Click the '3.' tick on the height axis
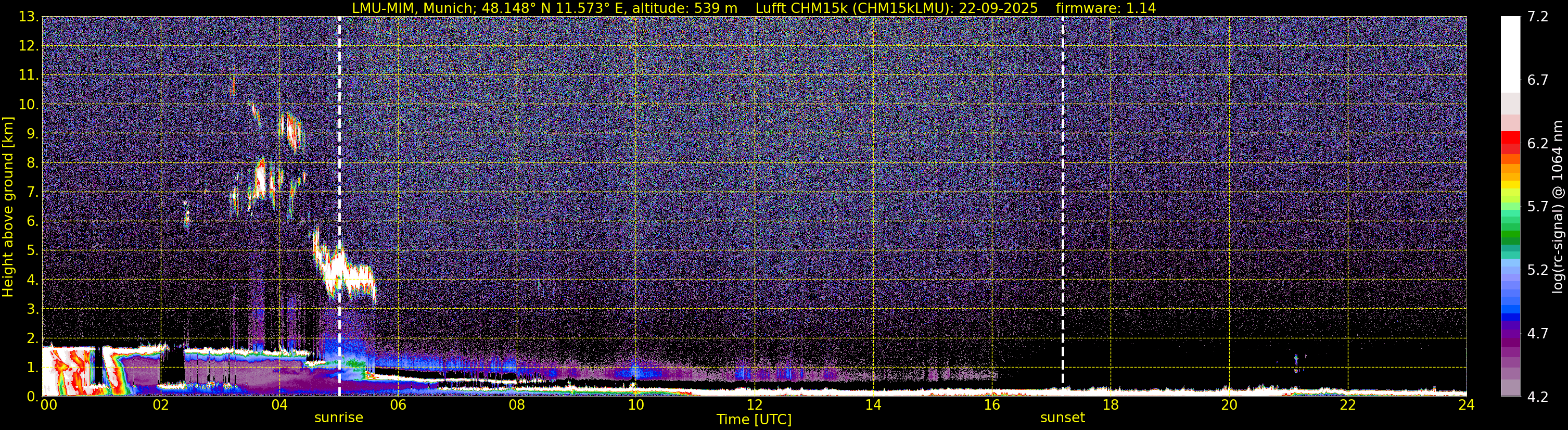The image size is (1568, 430). pyautogui.click(x=32, y=309)
